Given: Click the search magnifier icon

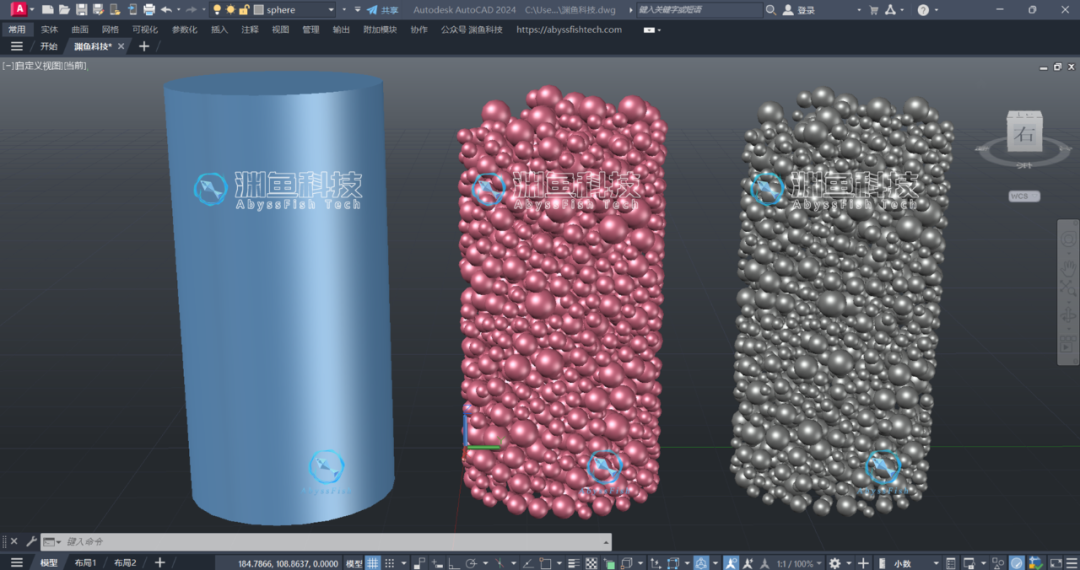Looking at the screenshot, I should [x=770, y=10].
